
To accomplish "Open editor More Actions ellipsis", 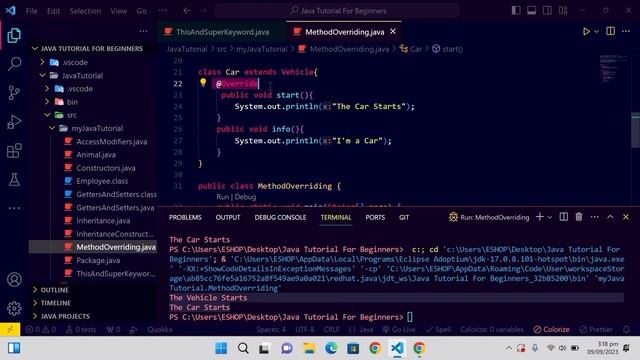I will [626, 31].
